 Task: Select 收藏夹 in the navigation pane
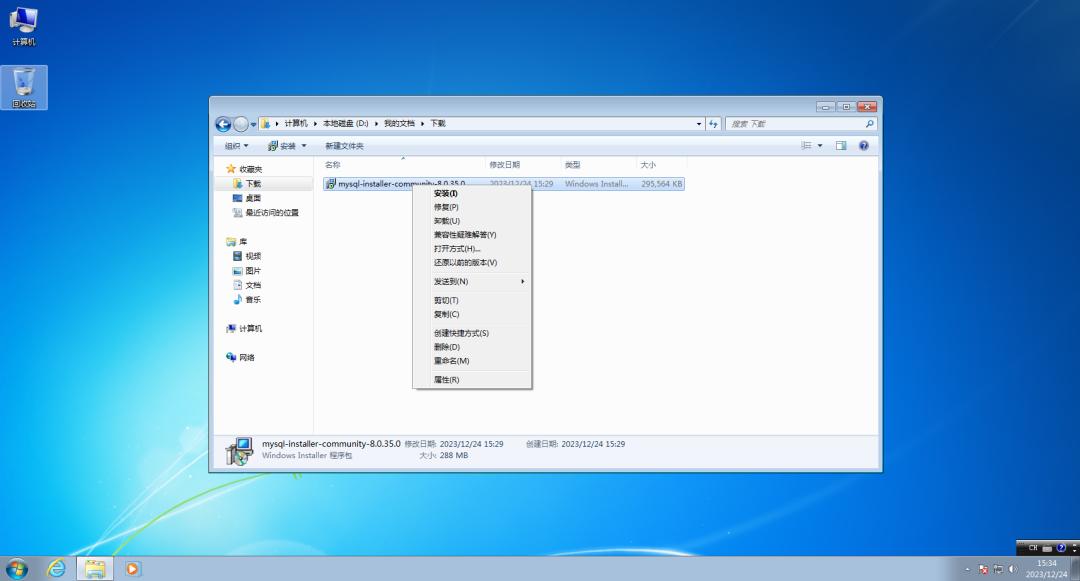pyautogui.click(x=244, y=169)
